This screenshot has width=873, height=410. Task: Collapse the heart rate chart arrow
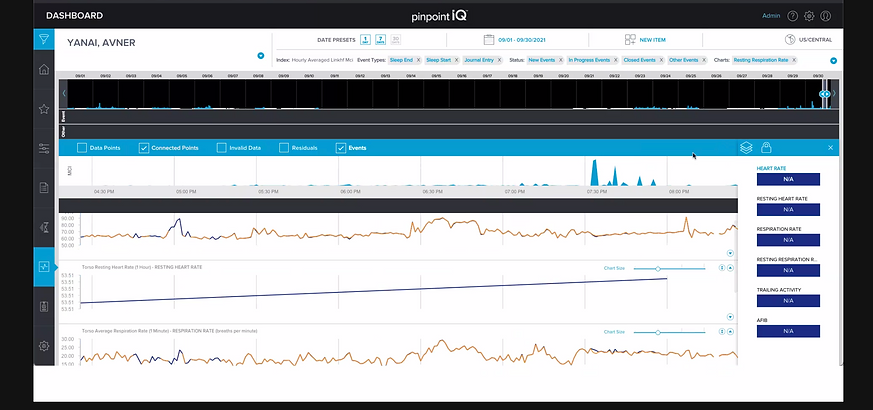(730, 253)
